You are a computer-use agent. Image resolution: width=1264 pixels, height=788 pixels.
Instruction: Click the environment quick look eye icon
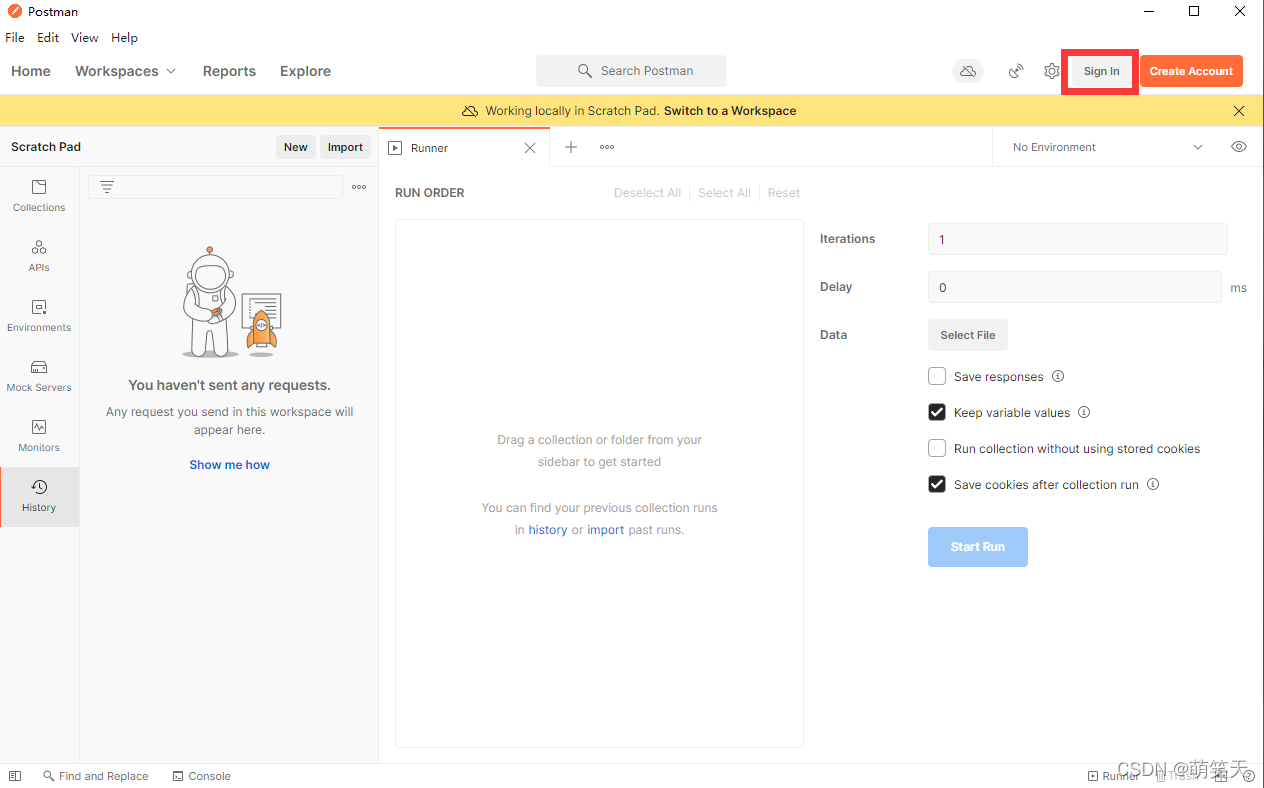click(x=1239, y=147)
